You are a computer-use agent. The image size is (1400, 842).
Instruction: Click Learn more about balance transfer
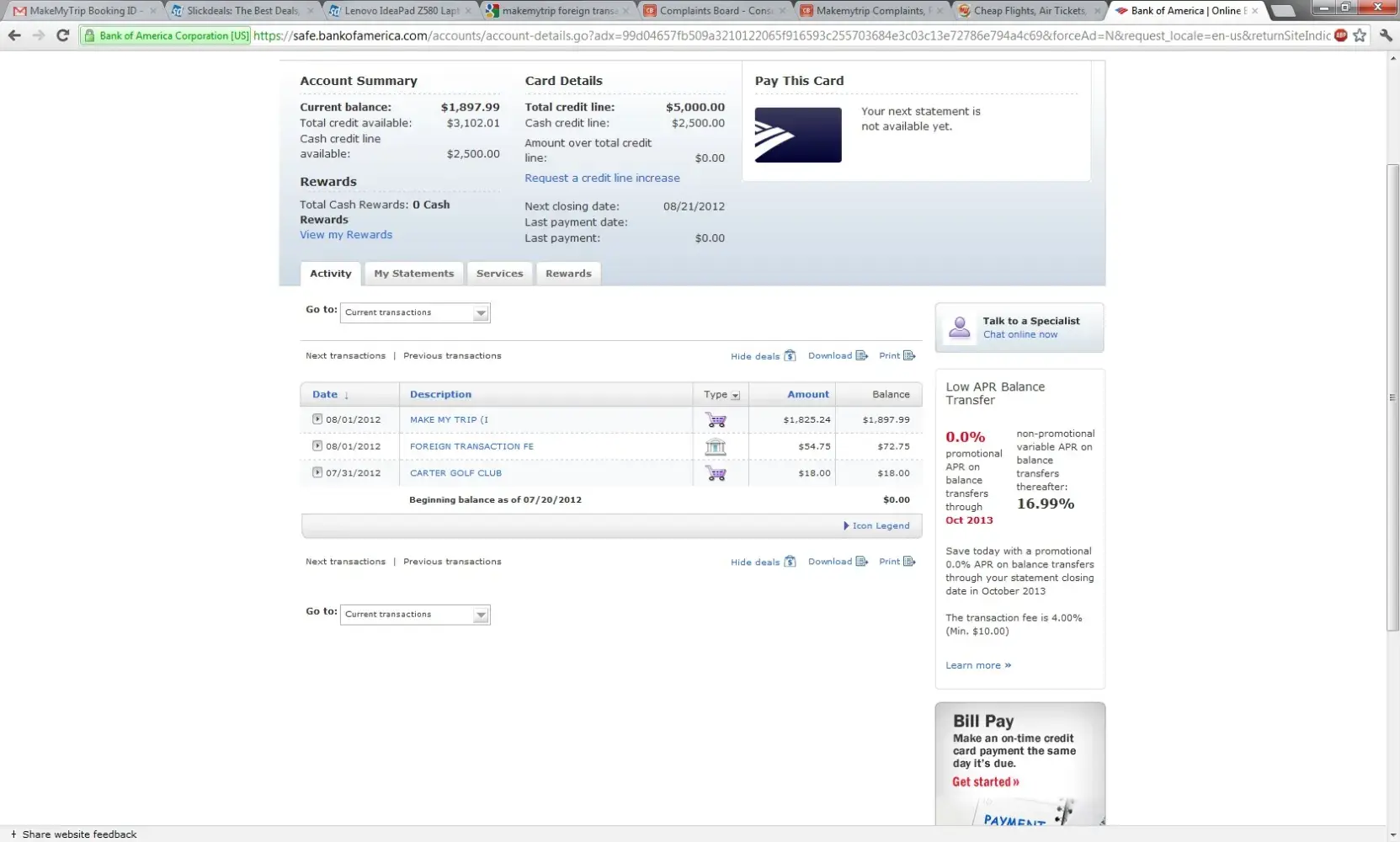click(978, 665)
